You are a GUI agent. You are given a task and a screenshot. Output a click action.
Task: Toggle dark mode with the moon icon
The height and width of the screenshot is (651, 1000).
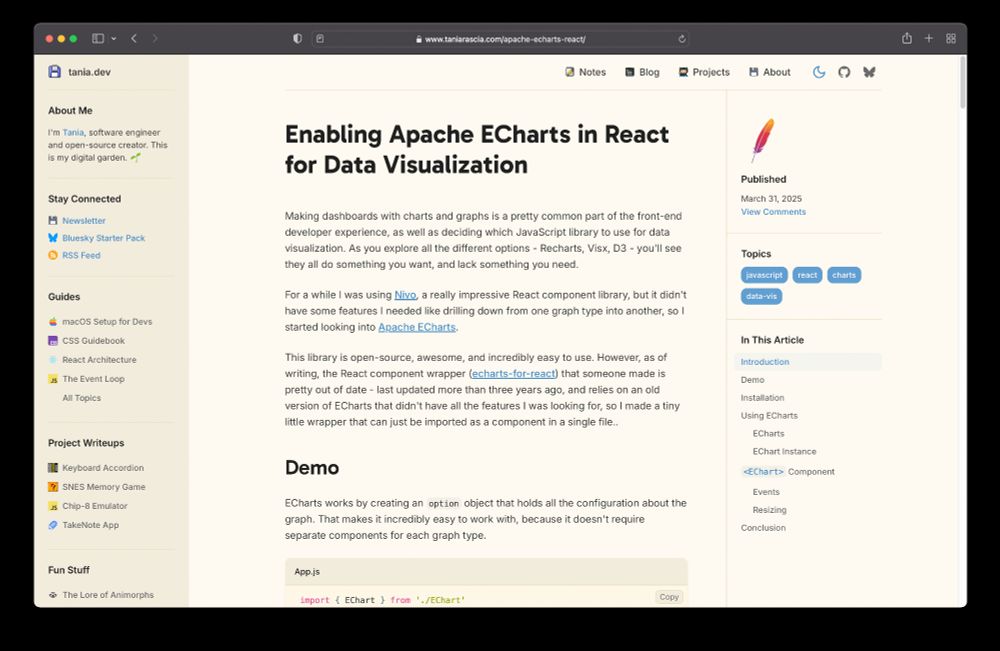819,72
